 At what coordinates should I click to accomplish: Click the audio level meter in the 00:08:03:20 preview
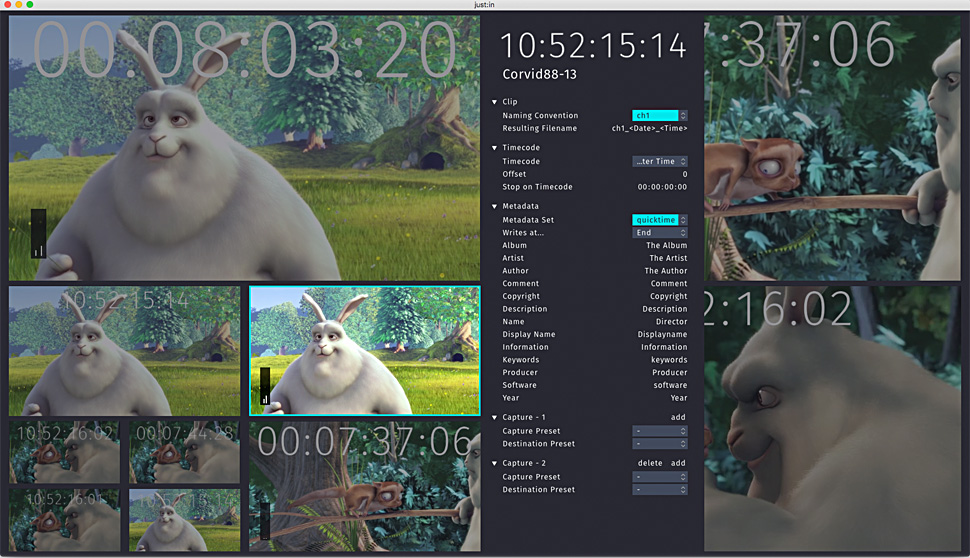point(38,234)
